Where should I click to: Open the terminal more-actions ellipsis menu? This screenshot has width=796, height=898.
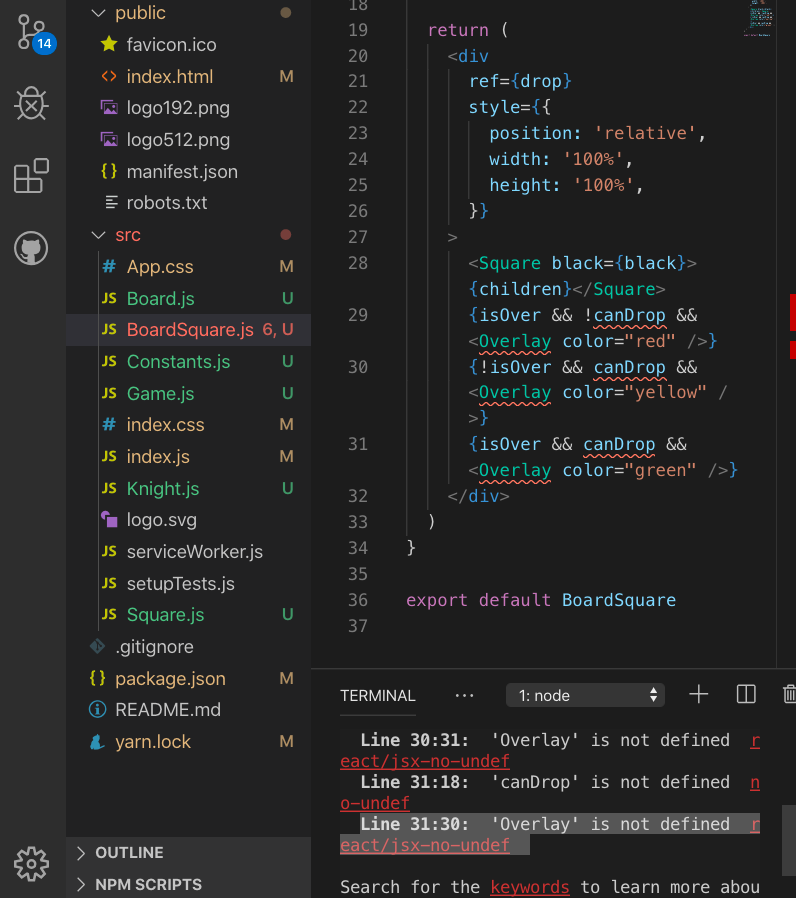(x=463, y=694)
